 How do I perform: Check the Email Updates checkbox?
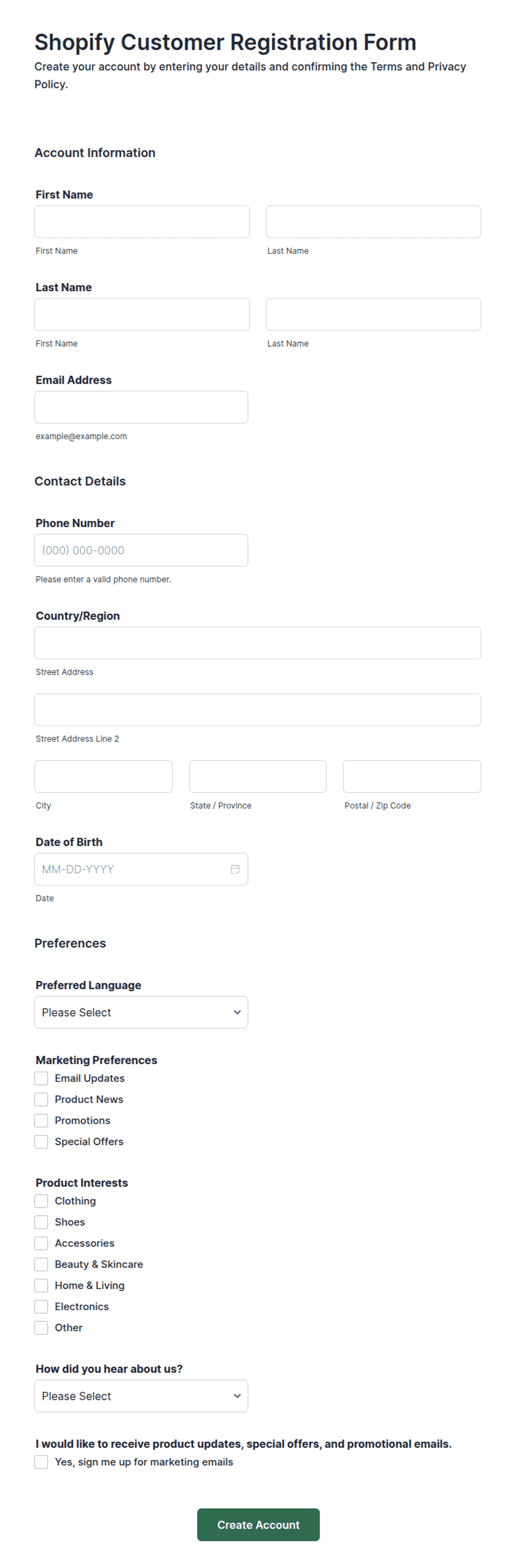coord(41,1079)
